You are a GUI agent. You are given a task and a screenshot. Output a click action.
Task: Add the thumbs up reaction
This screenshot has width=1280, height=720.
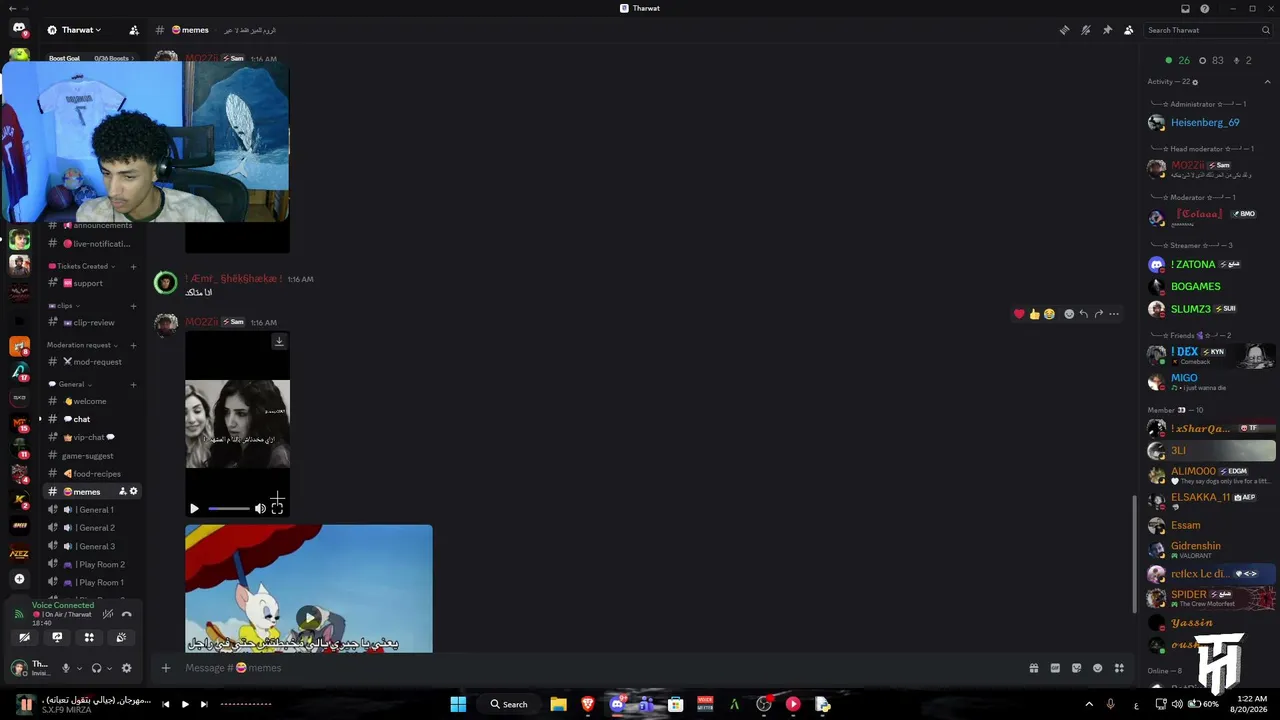(1034, 314)
